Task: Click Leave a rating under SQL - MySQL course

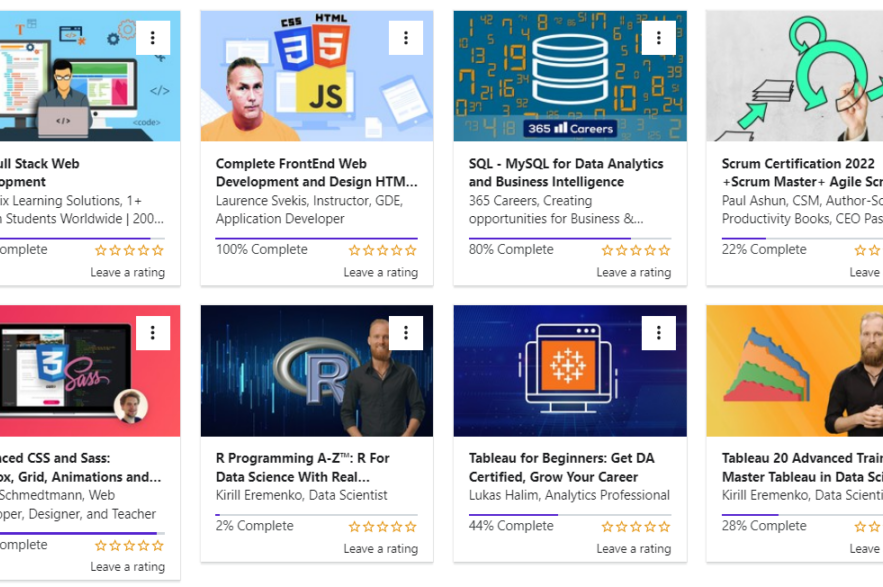Action: (634, 273)
